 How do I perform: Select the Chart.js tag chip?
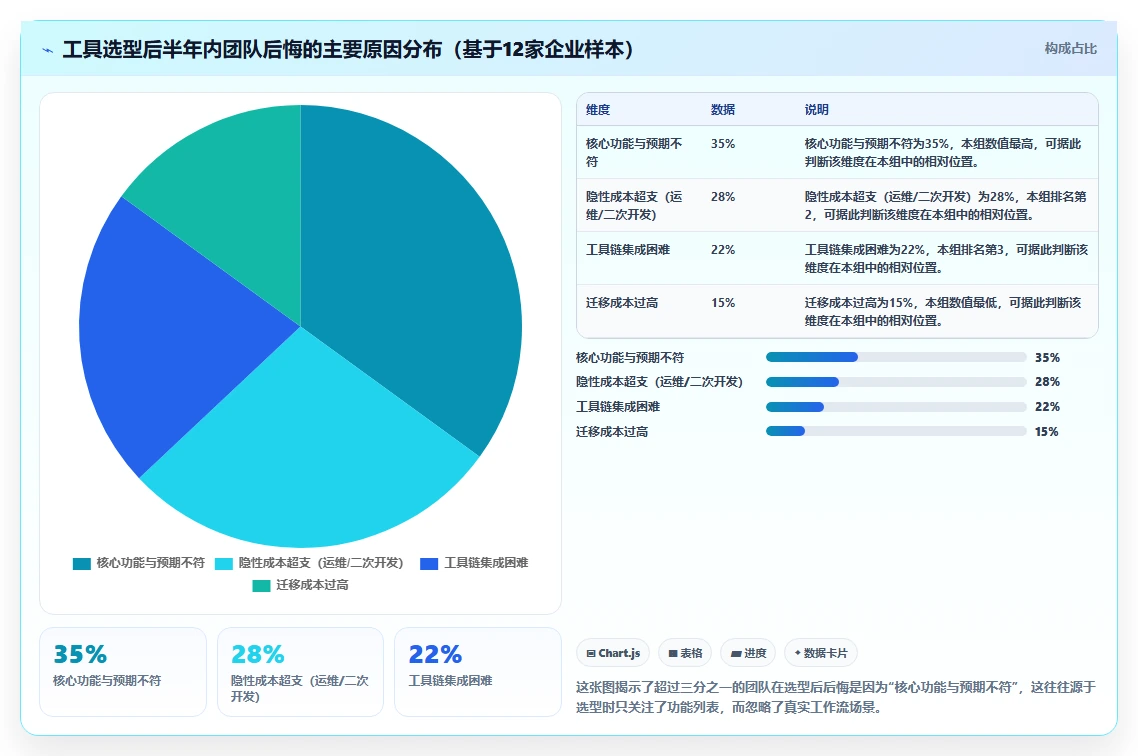pos(613,653)
